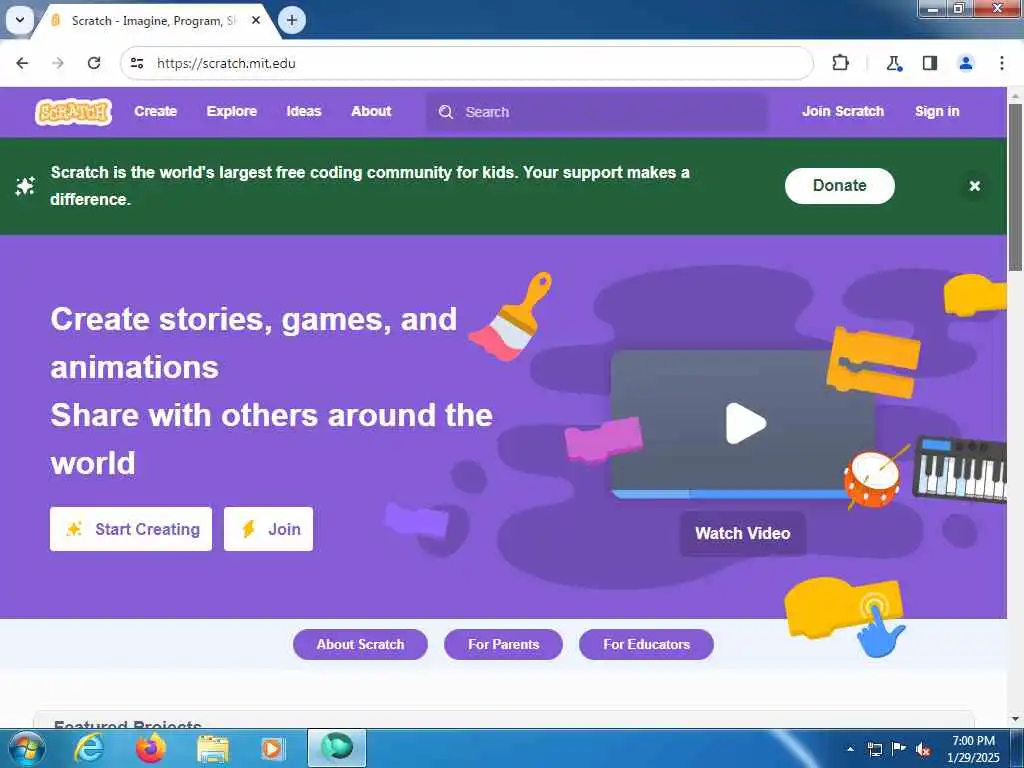Open Windows Media Player from taskbar

(272, 749)
